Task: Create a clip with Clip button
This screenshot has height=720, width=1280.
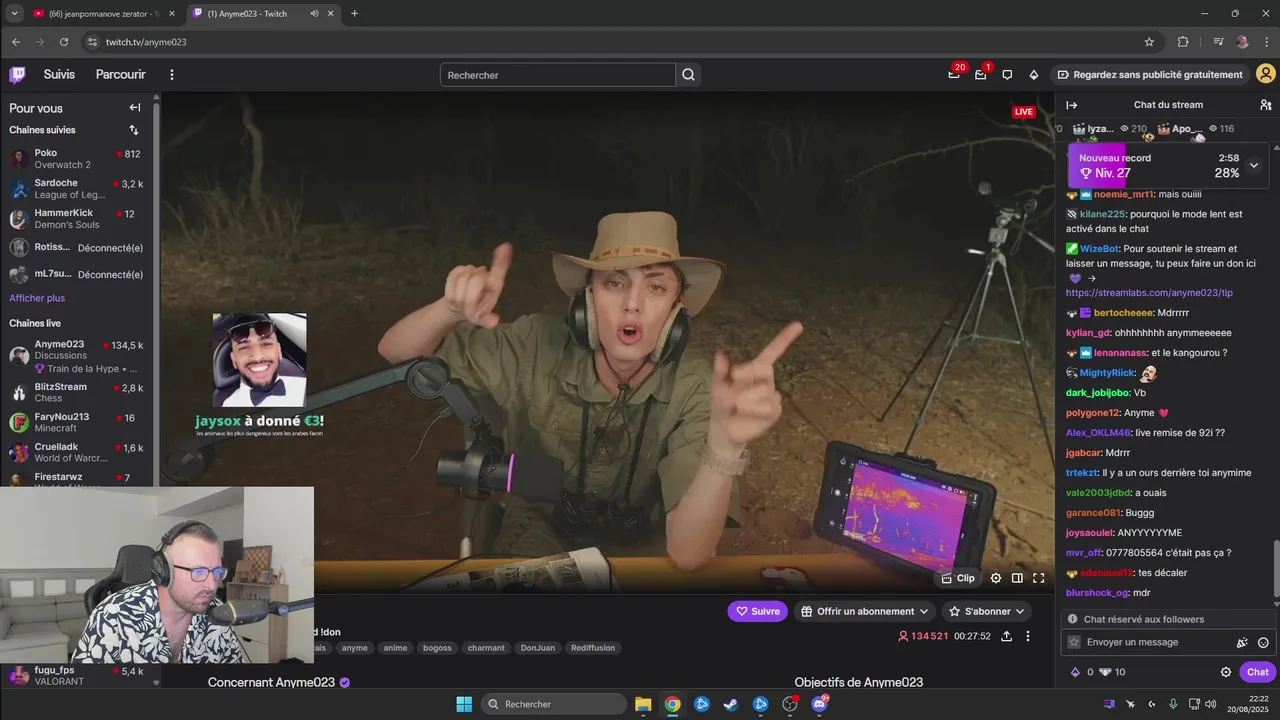Action: (x=958, y=578)
